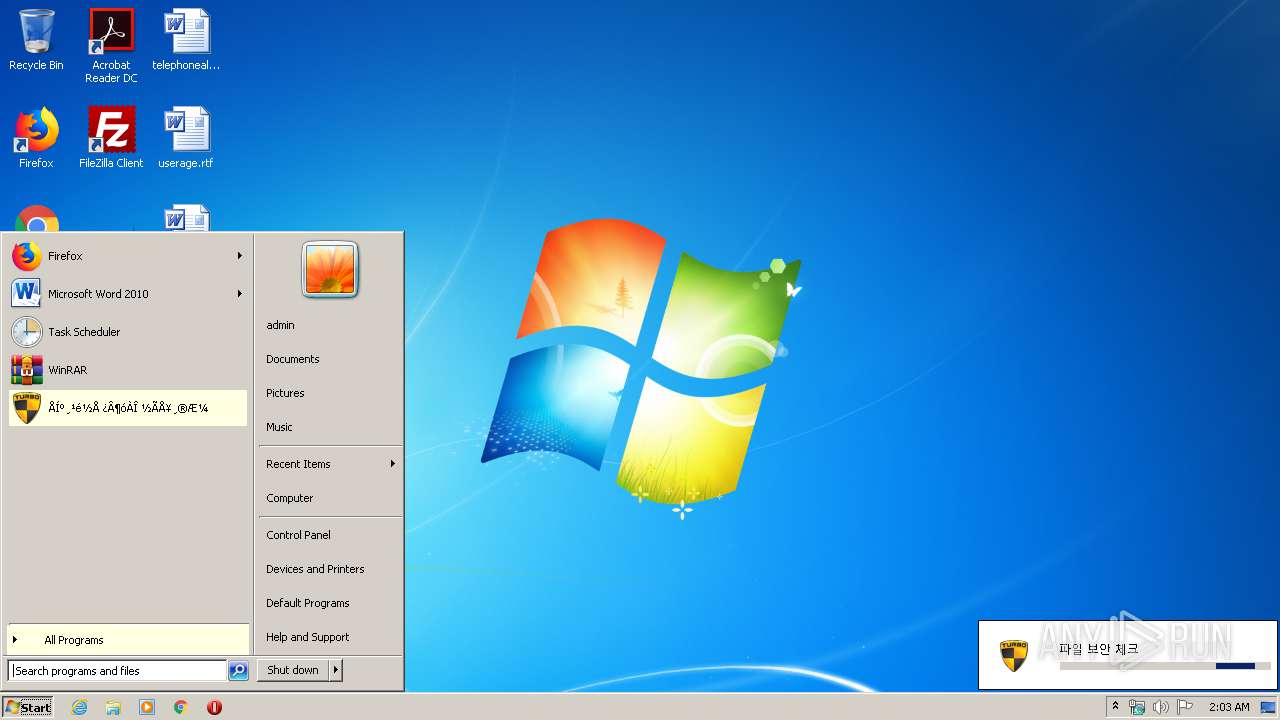The image size is (1280, 720).
Task: Click the Show desktop button
Action: tap(1269, 707)
